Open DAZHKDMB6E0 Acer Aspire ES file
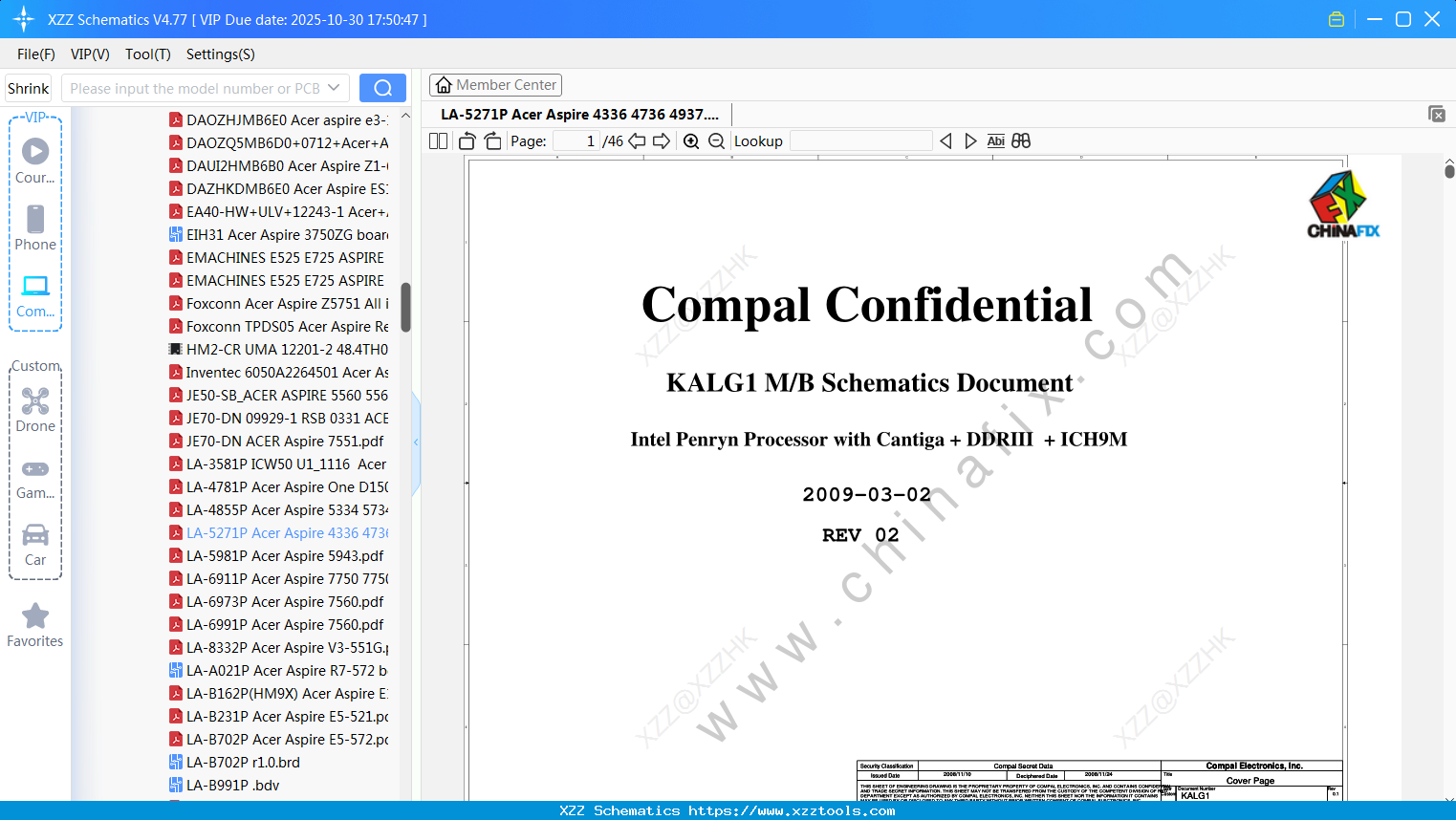Image resolution: width=1456 pixels, height=820 pixels. coord(278,189)
